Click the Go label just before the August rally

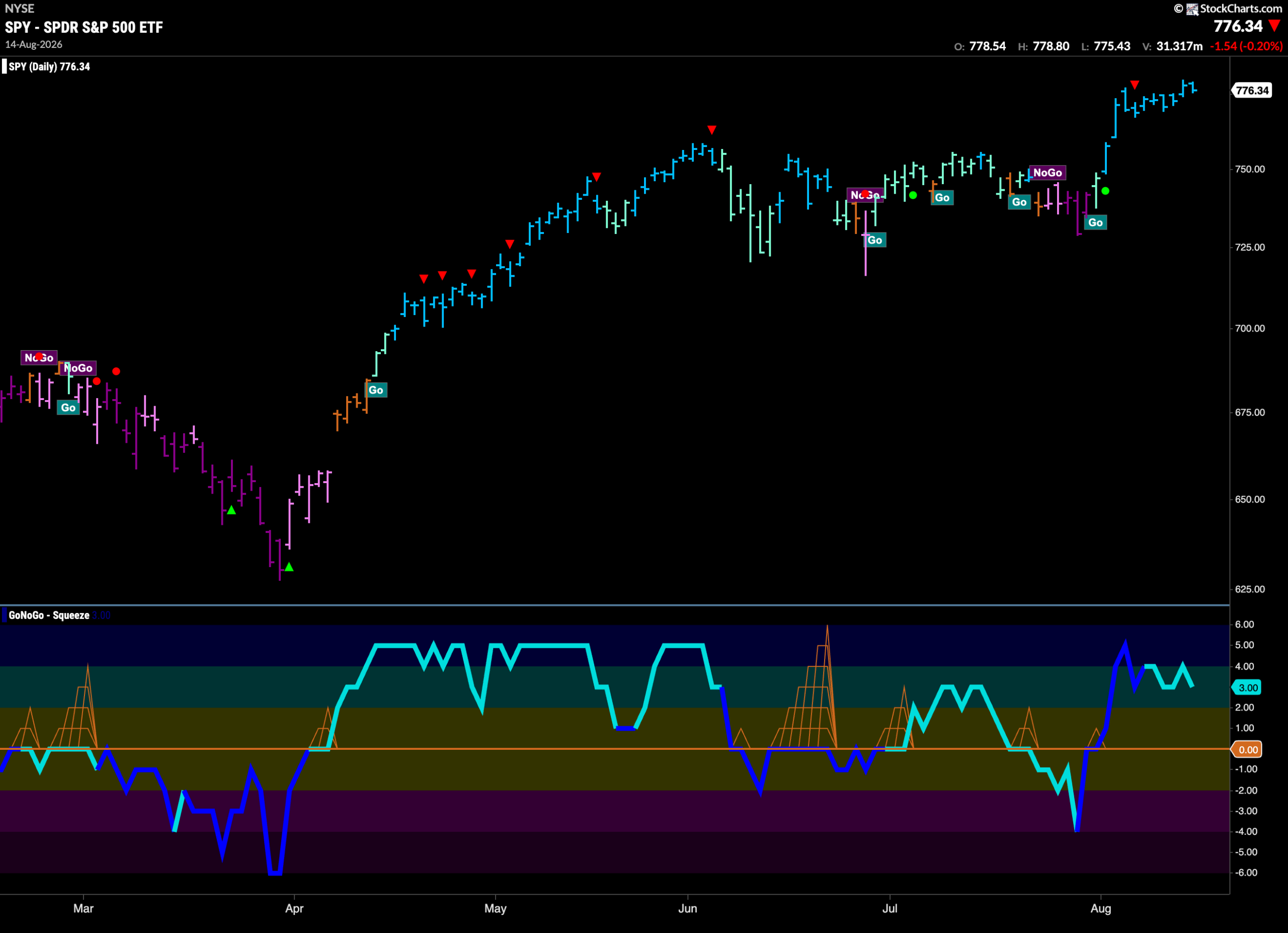(x=1095, y=222)
